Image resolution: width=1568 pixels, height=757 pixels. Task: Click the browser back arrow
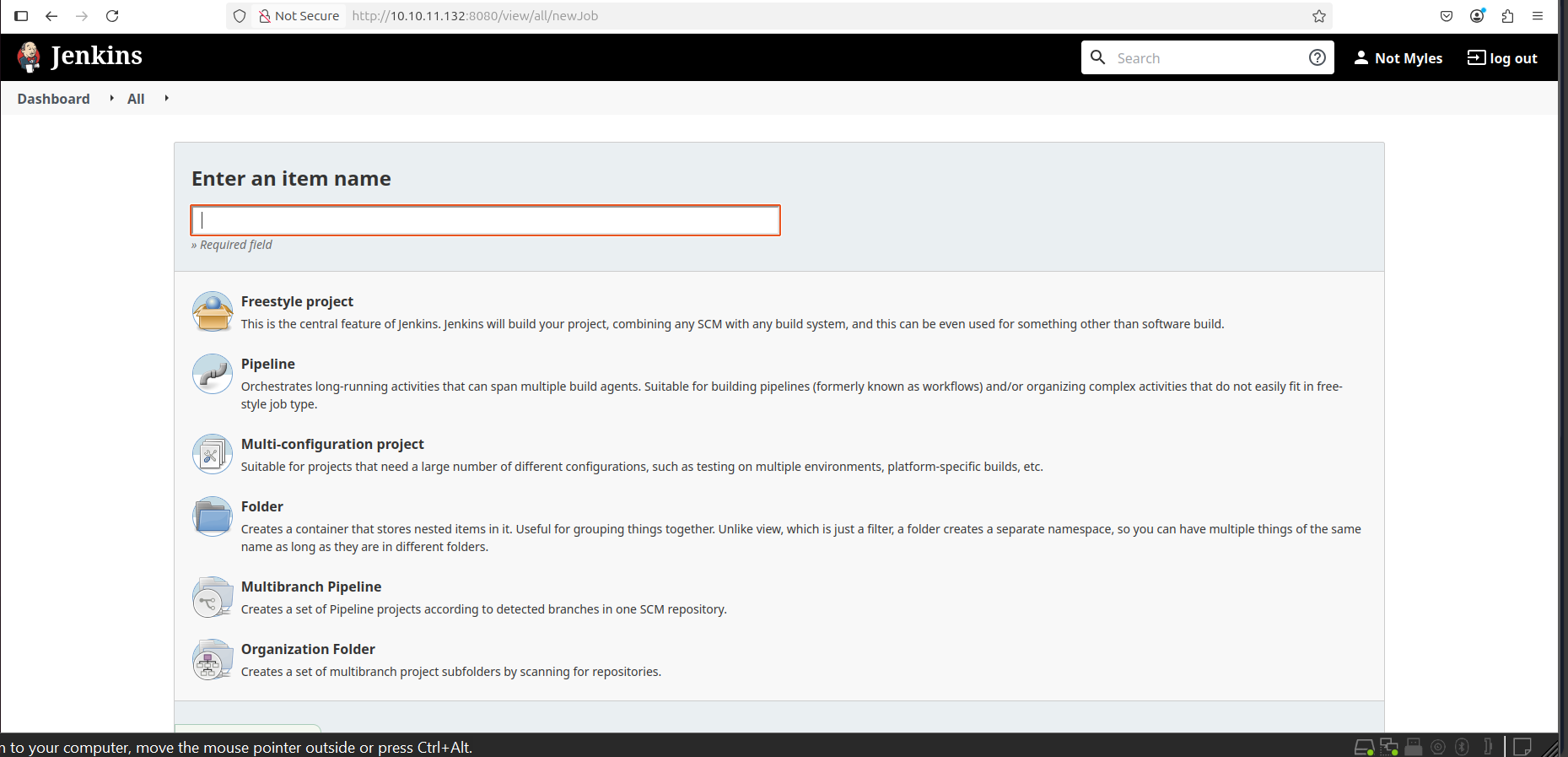click(x=51, y=16)
